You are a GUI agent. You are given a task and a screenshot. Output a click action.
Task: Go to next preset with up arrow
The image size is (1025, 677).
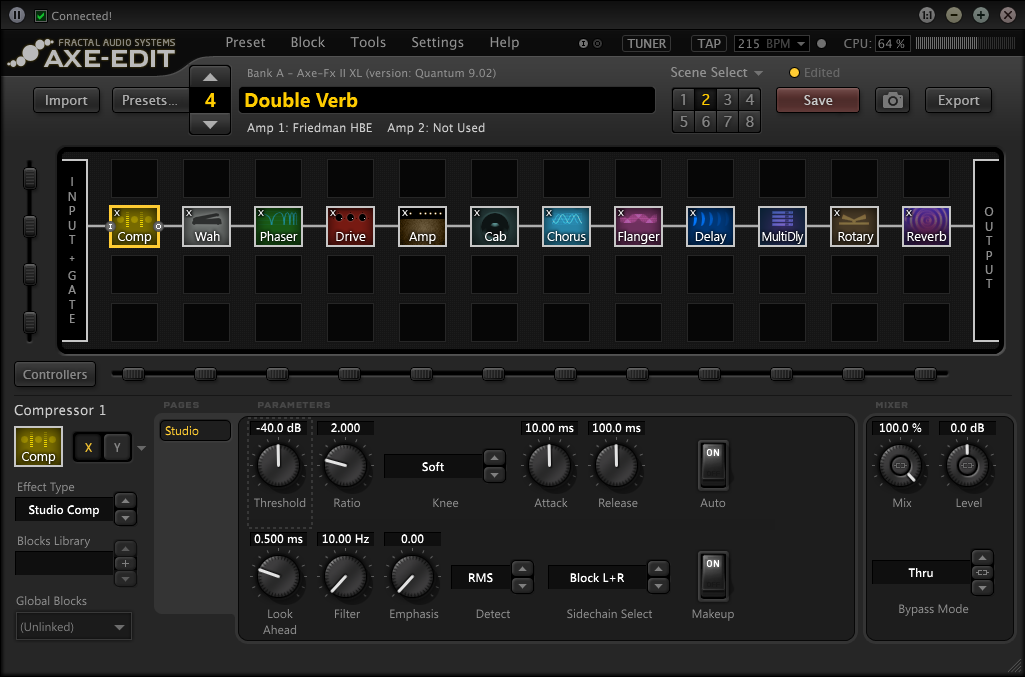[210, 77]
